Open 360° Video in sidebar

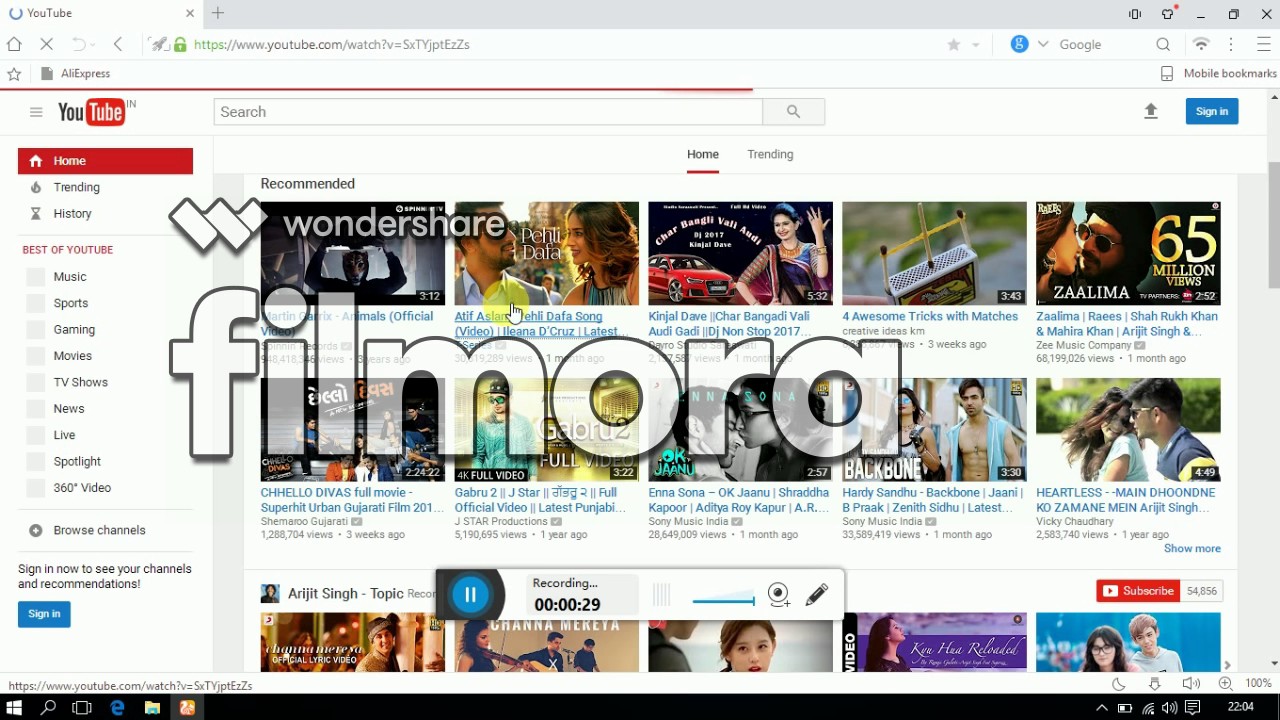pyautogui.click(x=82, y=488)
